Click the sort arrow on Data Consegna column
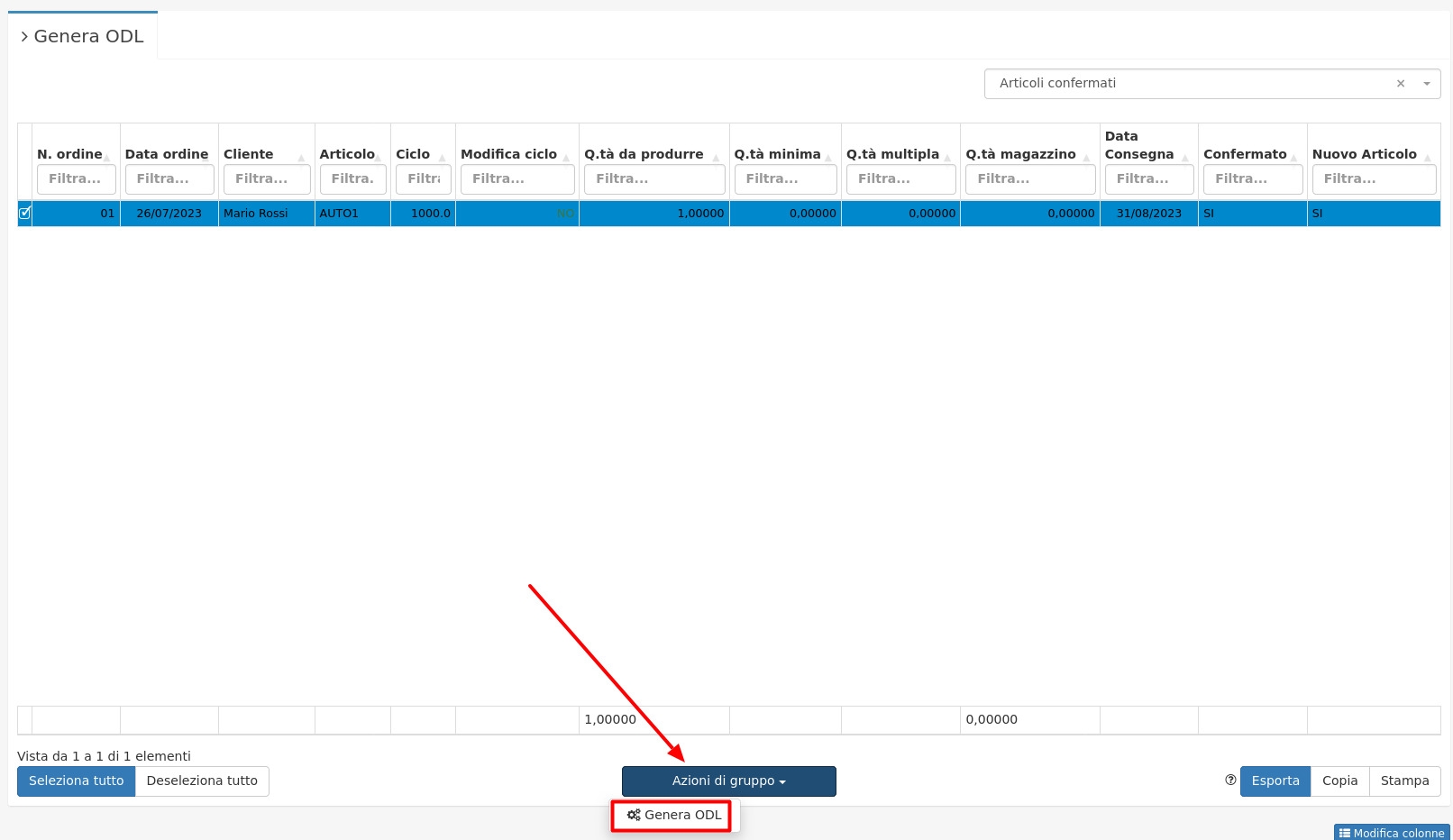The width and height of the screenshot is (1453, 840). 1185,158
